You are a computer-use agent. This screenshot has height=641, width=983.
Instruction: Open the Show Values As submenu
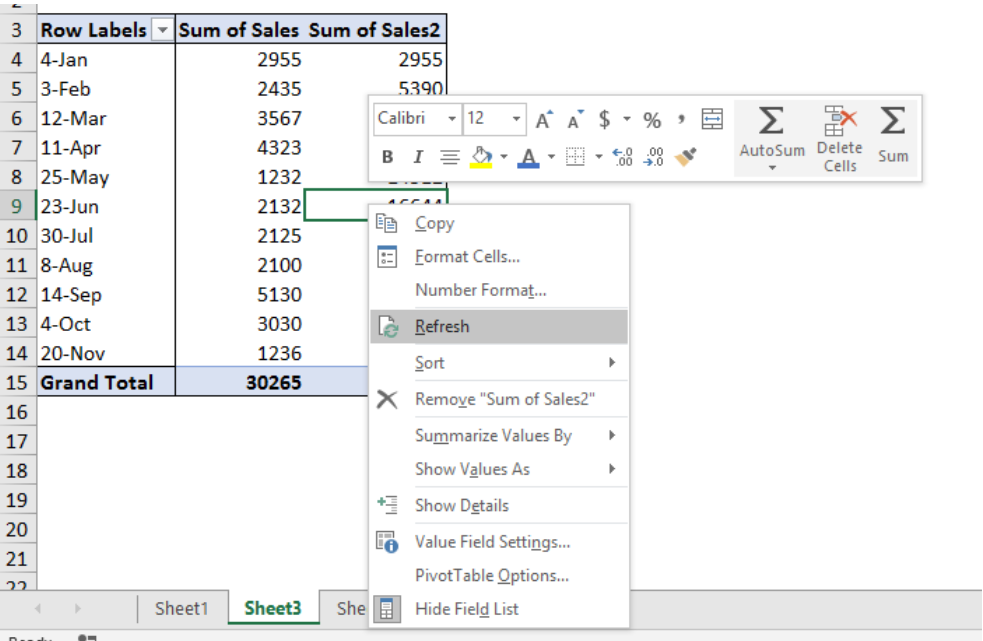(500, 469)
